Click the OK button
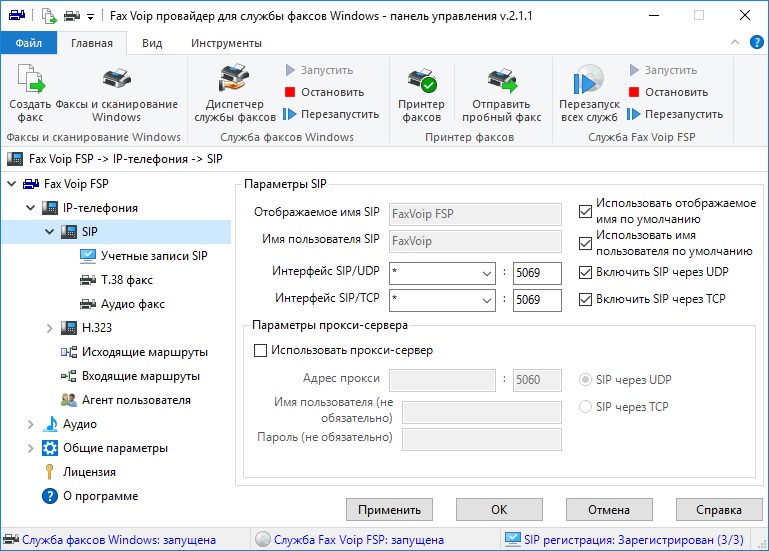This screenshot has height=551, width=769. (x=499, y=510)
